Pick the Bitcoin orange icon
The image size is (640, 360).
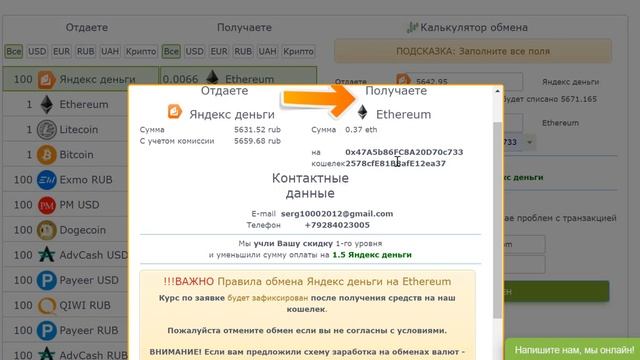tap(47, 155)
